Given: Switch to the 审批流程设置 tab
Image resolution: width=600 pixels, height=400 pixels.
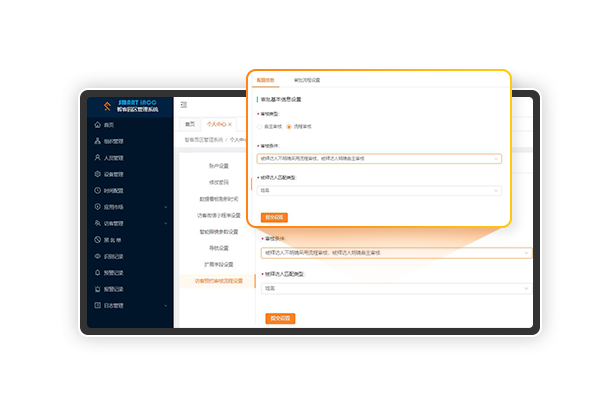Looking at the screenshot, I should click(307, 79).
